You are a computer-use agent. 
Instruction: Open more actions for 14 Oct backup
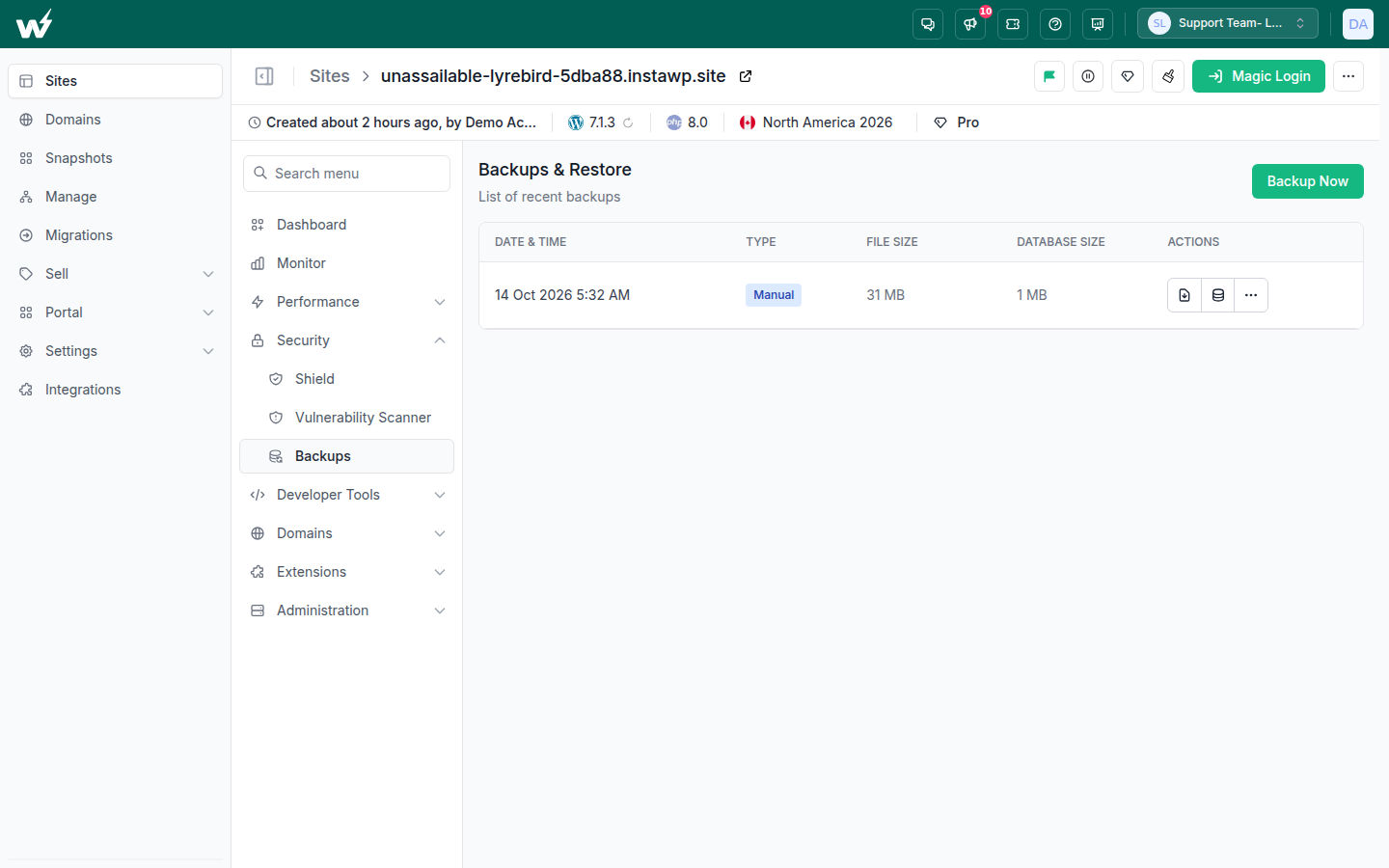1251,295
